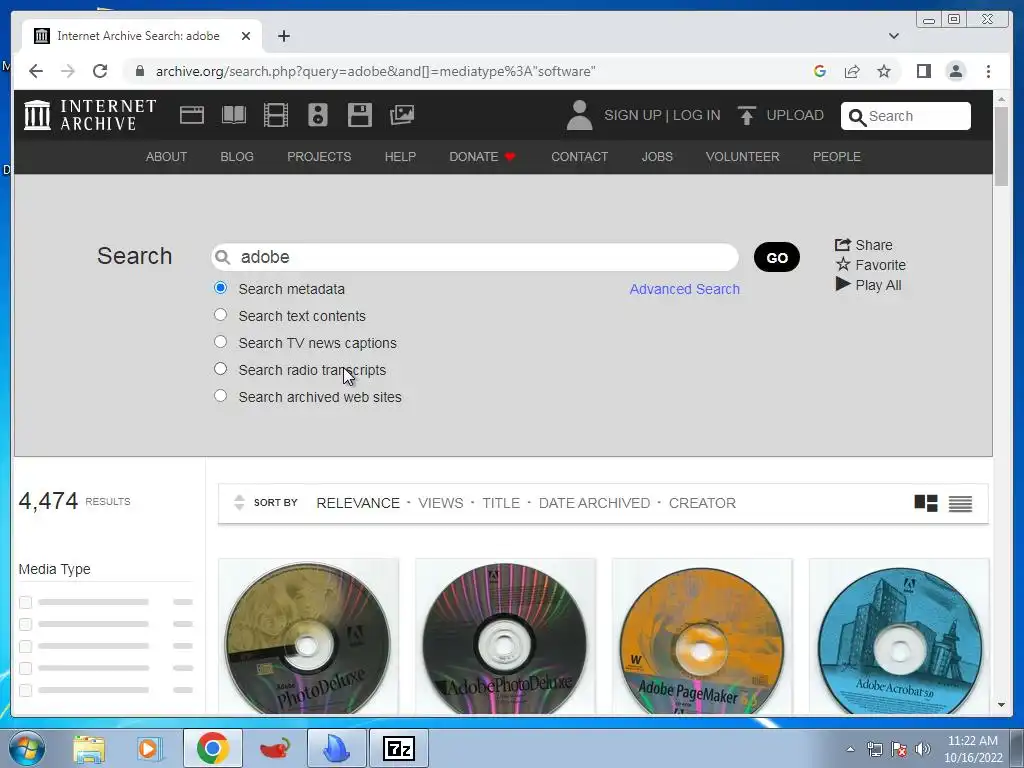Toggle sort direction arrows beside SORT BY

point(239,502)
